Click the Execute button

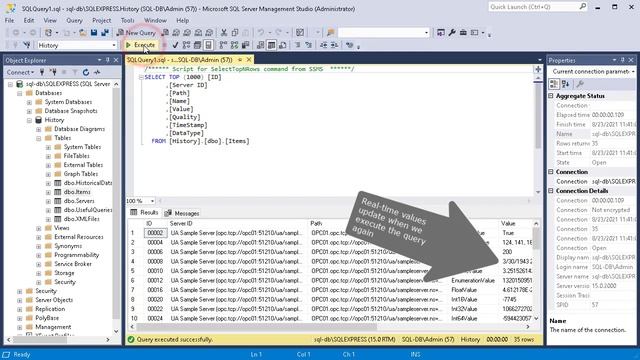[x=141, y=45]
